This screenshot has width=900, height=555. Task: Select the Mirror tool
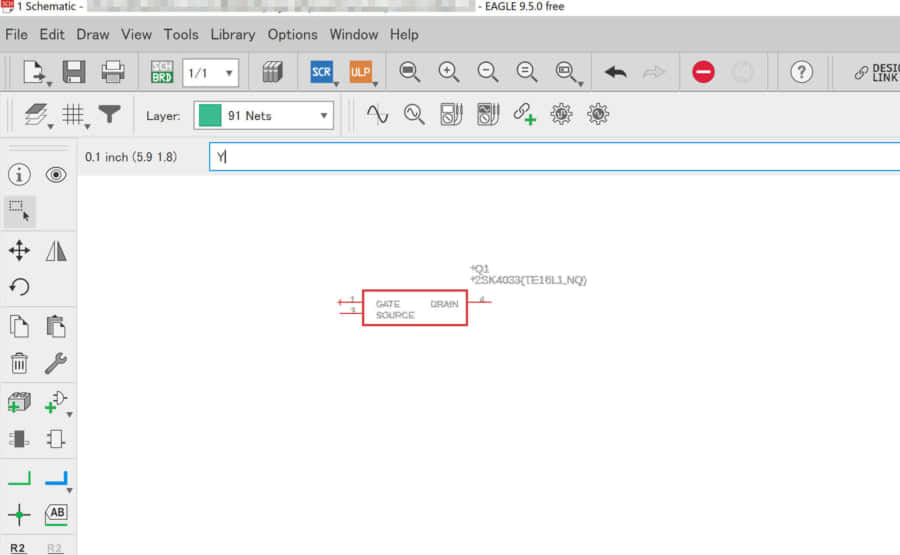[x=56, y=251]
